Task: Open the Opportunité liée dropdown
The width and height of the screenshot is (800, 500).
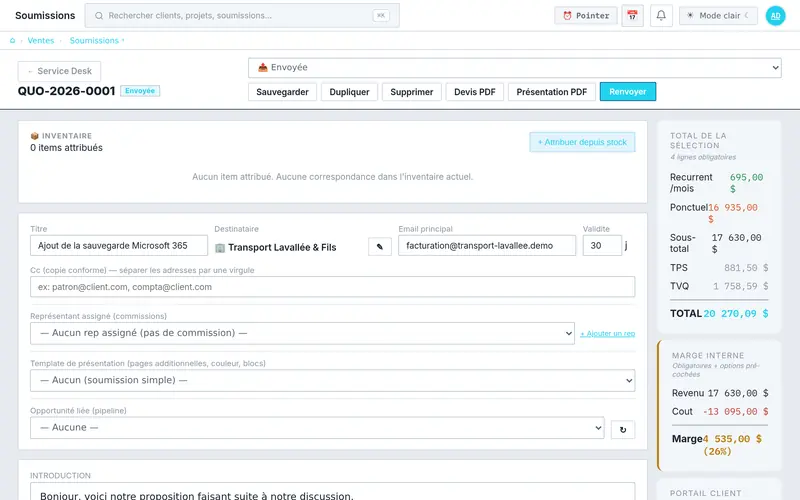Action: point(317,428)
